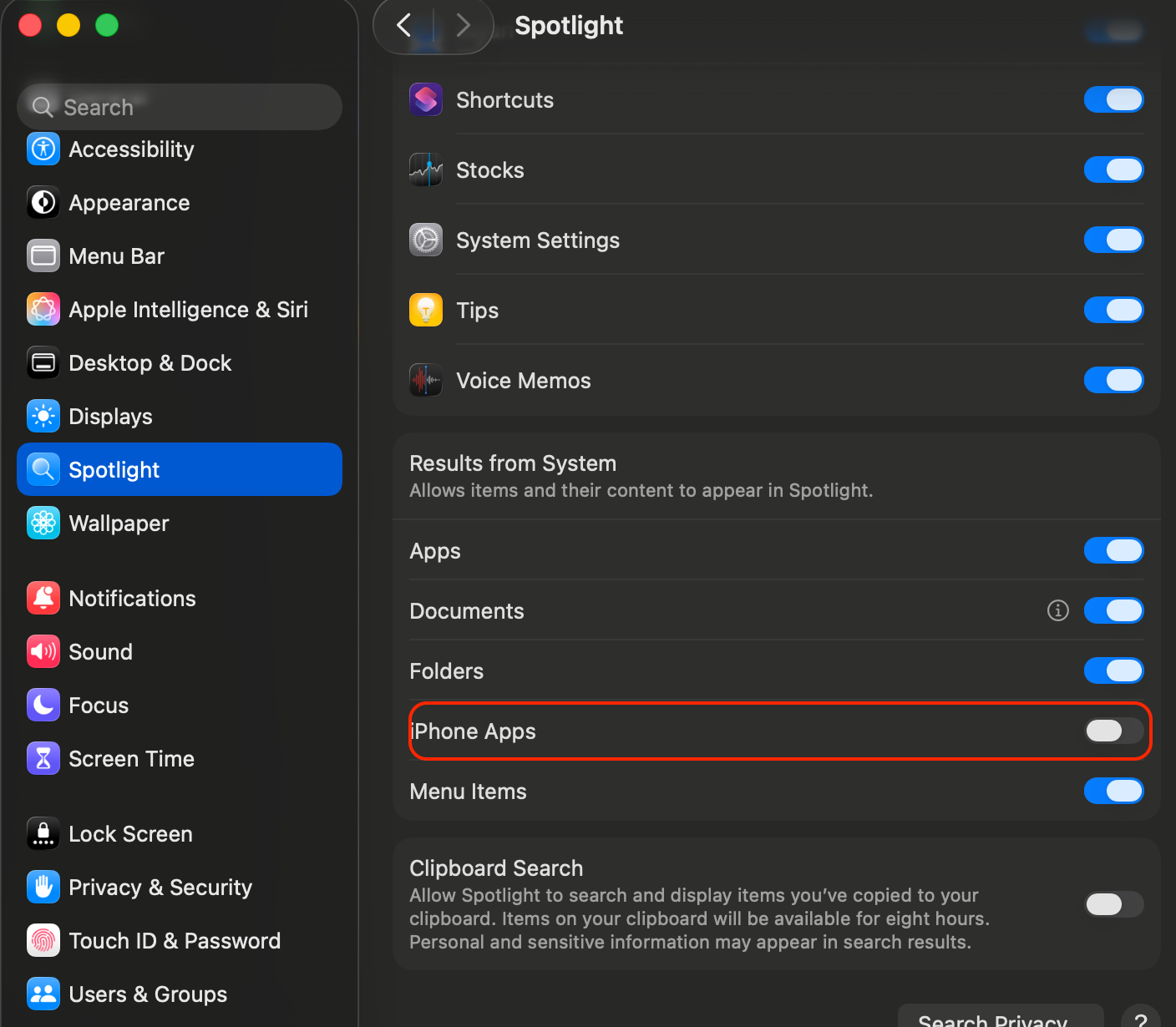Open the Screen Time pane
The width and height of the screenshot is (1176, 1027).
pos(131,759)
